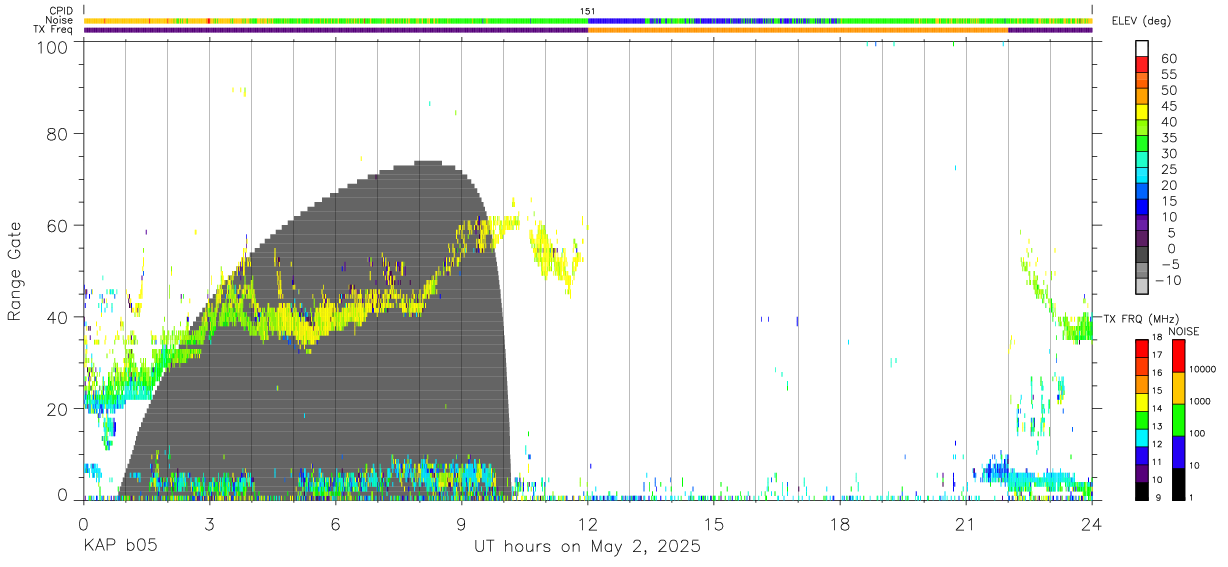Viewport: 1228px width, 567px height.
Task: Pick the white top segment of ELEV bar
Action: click(1142, 48)
